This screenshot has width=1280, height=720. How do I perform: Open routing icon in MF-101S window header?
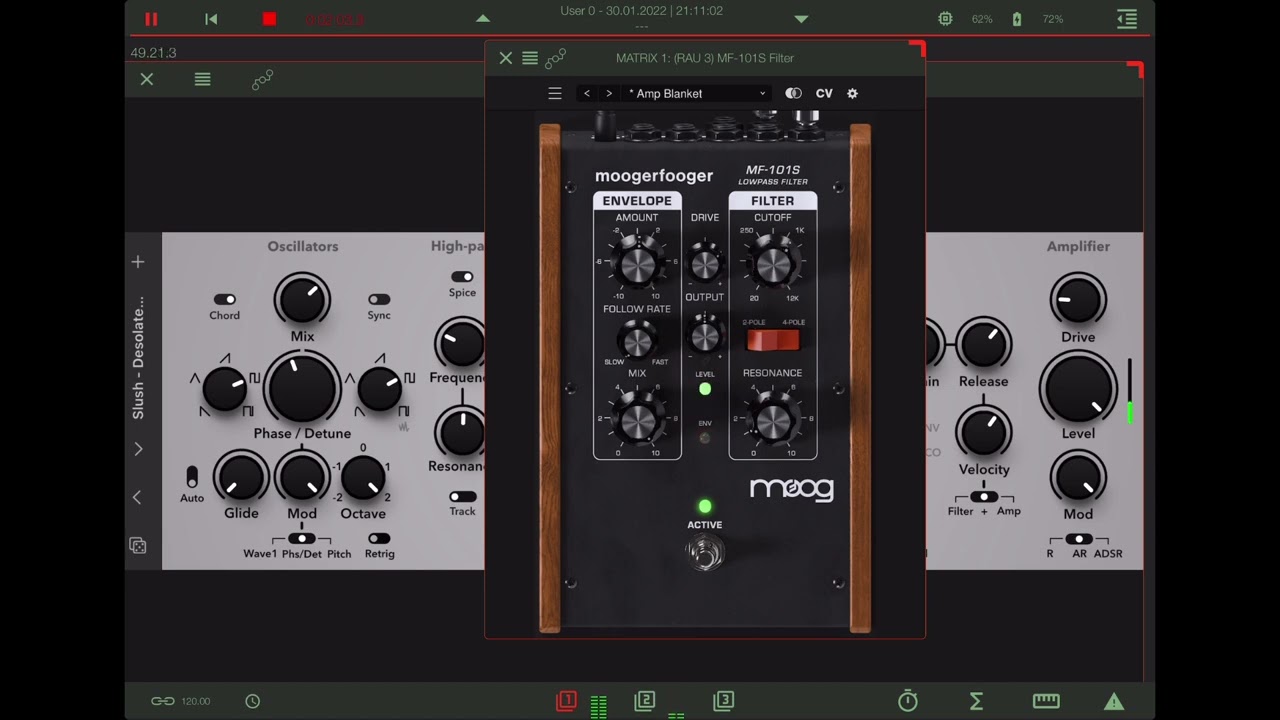(556, 58)
